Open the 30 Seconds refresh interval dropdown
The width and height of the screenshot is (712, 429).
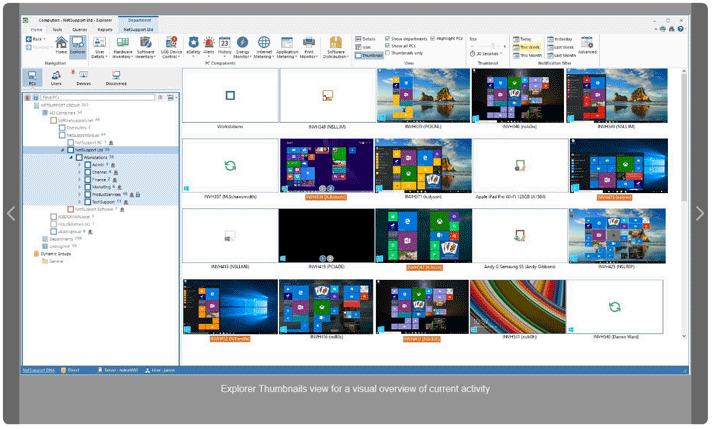[x=486, y=54]
